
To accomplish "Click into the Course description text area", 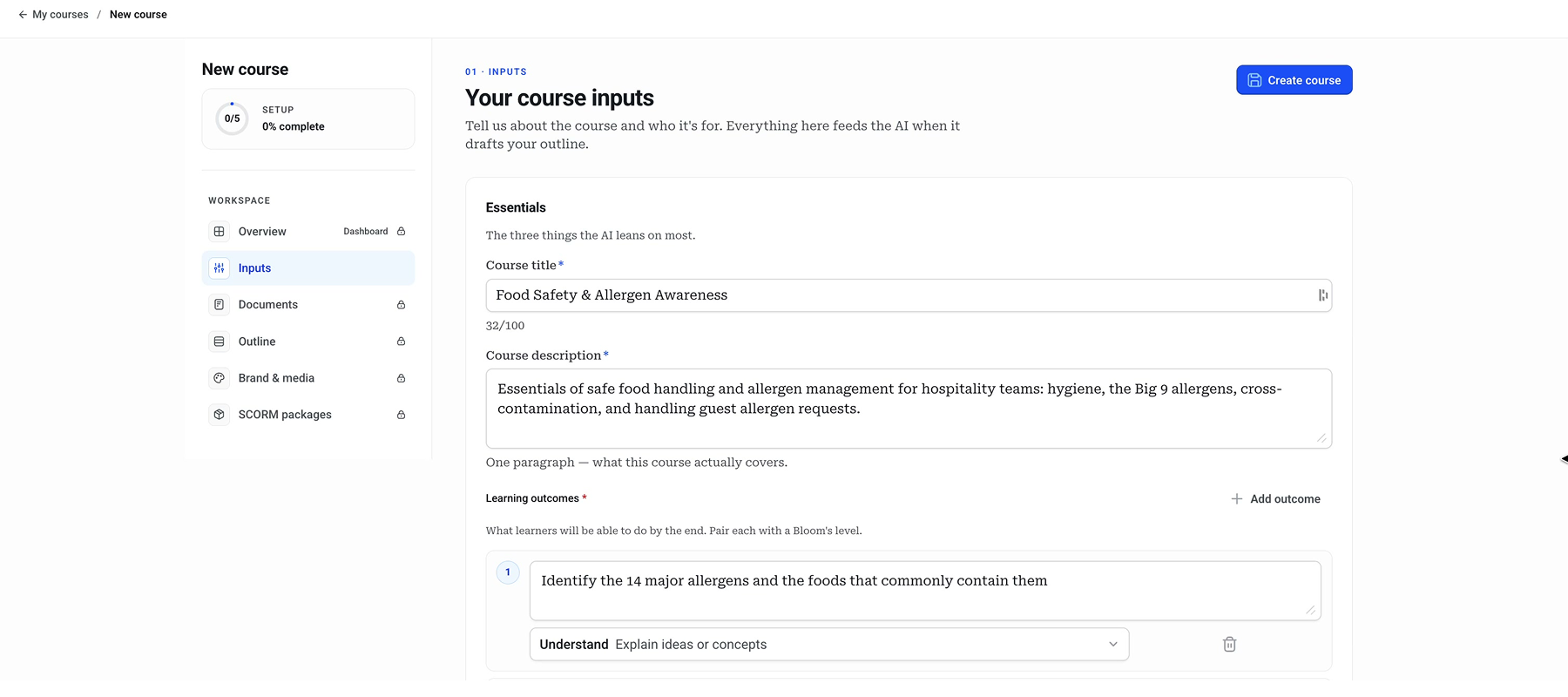I will coord(909,409).
